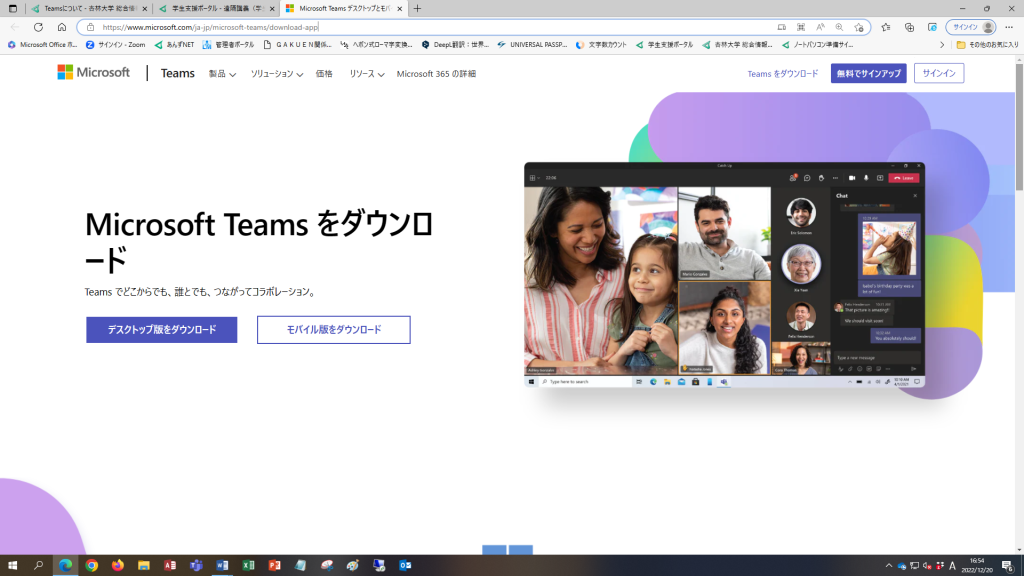Open その他のお気に入り folder
Image resolution: width=1024 pixels, height=576 pixels.
click(x=987, y=44)
